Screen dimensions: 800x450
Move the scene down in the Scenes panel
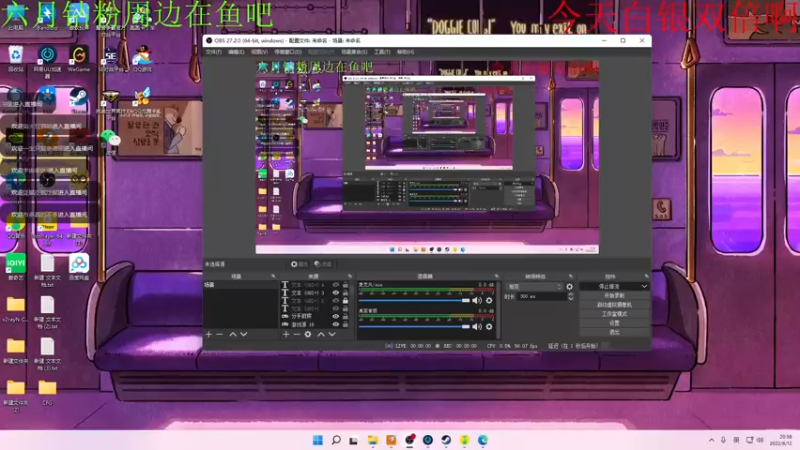[x=244, y=334]
